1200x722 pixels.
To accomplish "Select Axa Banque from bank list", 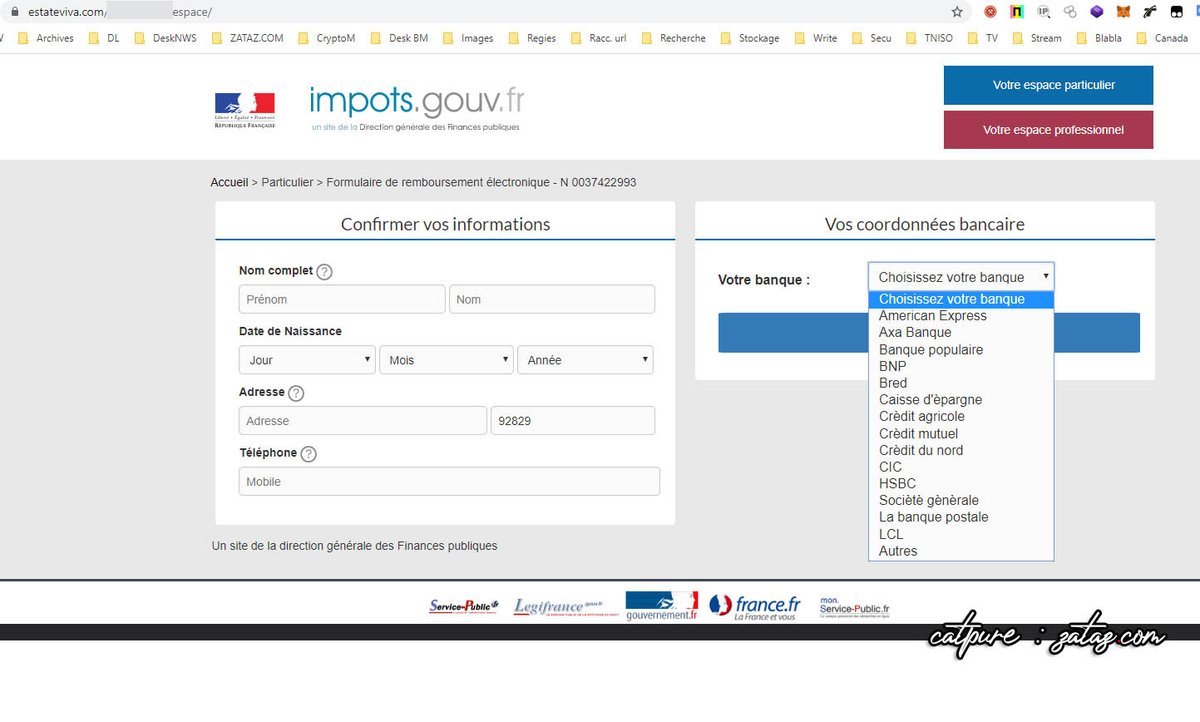I will click(961, 332).
